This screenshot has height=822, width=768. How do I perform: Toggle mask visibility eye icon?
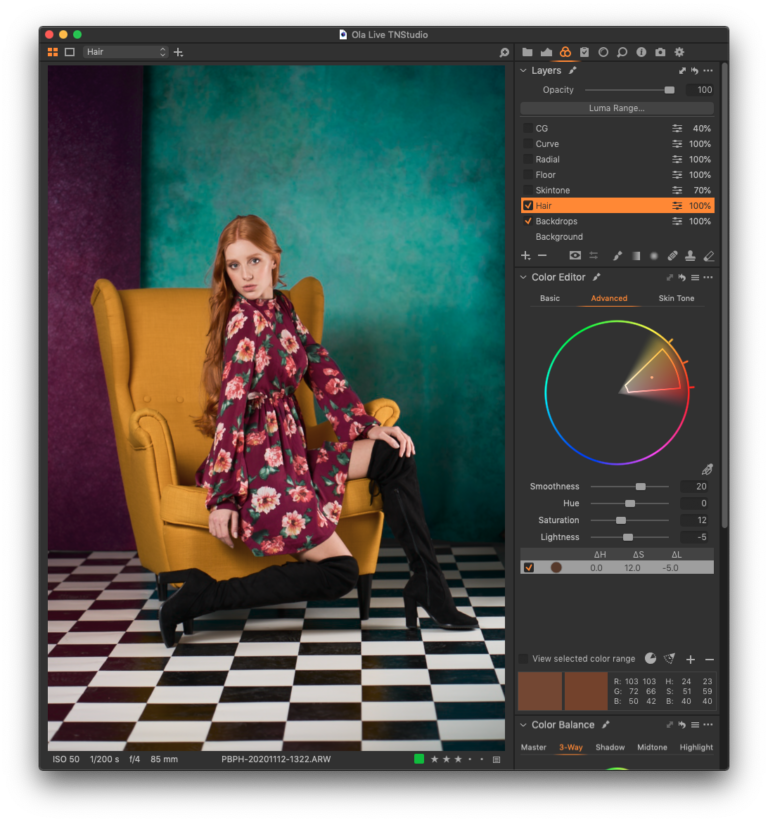click(575, 256)
